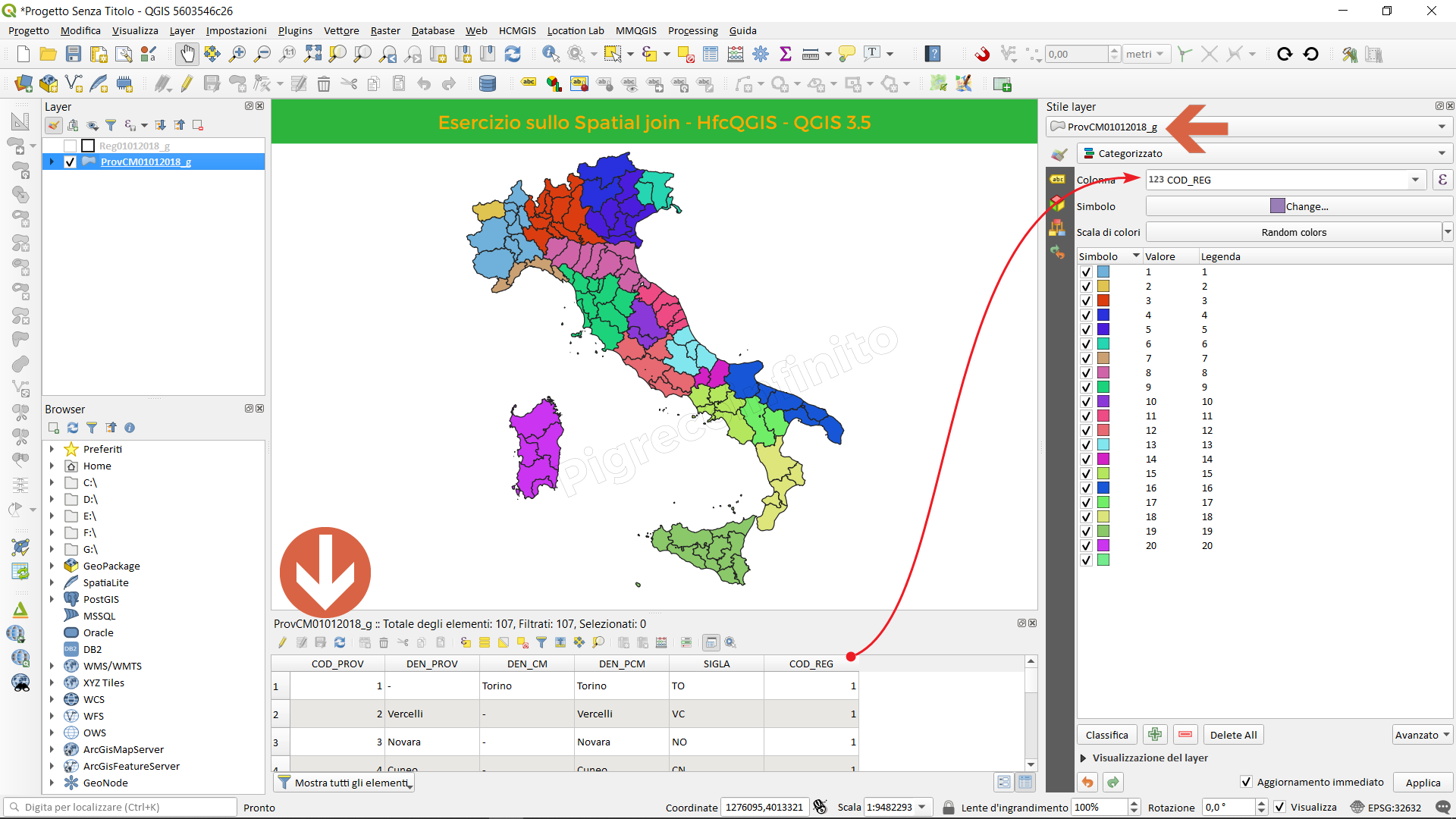Click the messages log icon in status bar
This screenshot has height=819, width=1456.
[1443, 808]
